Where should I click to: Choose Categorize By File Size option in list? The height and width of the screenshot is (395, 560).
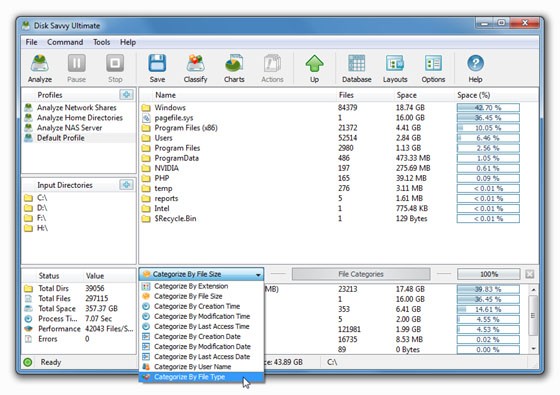coord(201,296)
